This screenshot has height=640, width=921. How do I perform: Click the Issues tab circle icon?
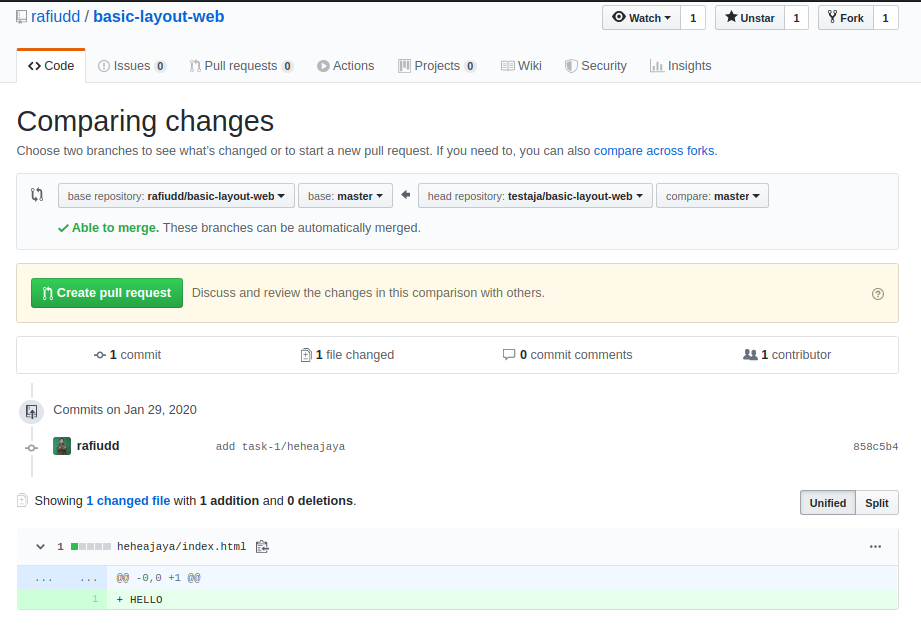pyautogui.click(x=104, y=66)
